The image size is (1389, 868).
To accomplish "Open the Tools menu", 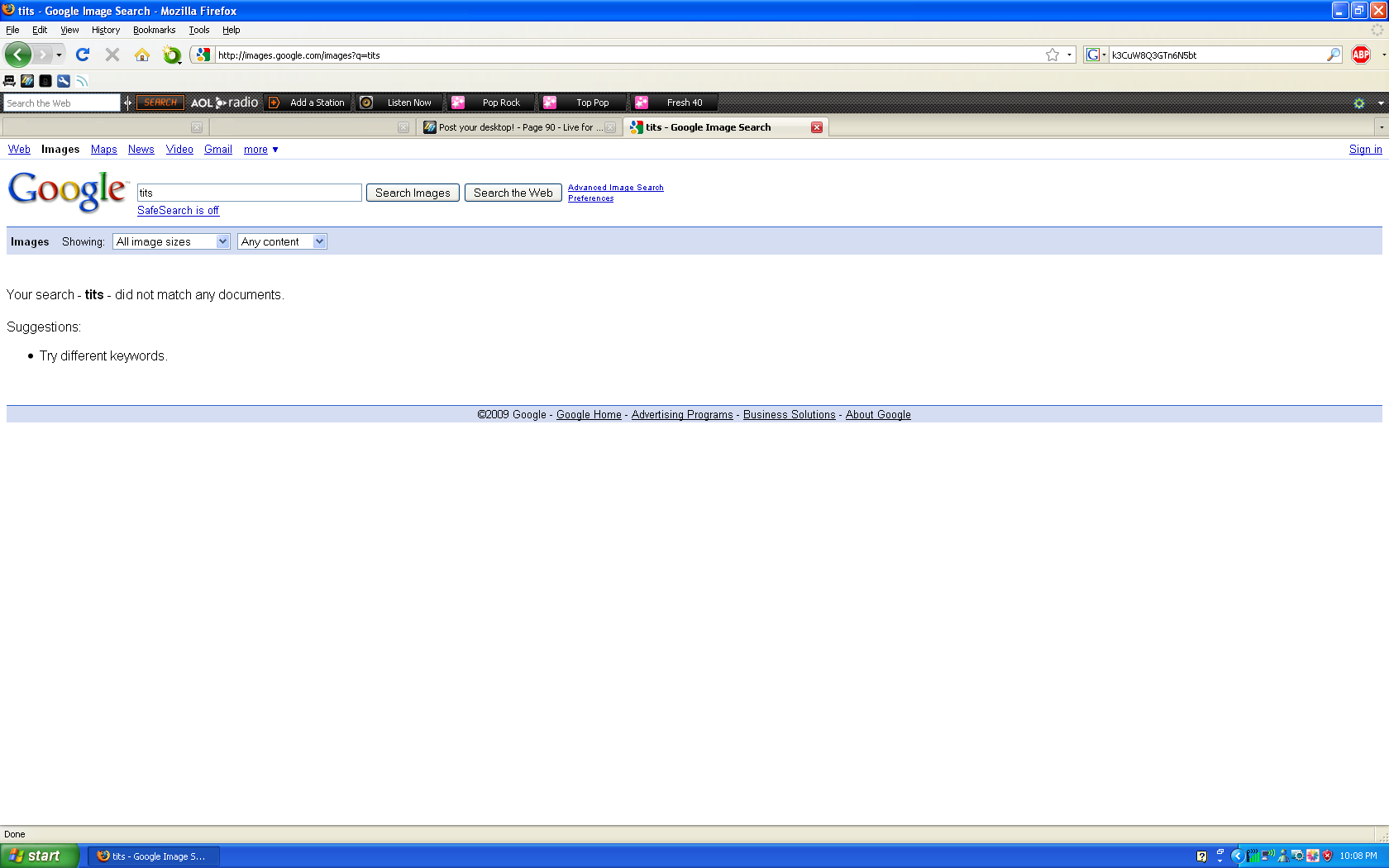I will pos(198,30).
